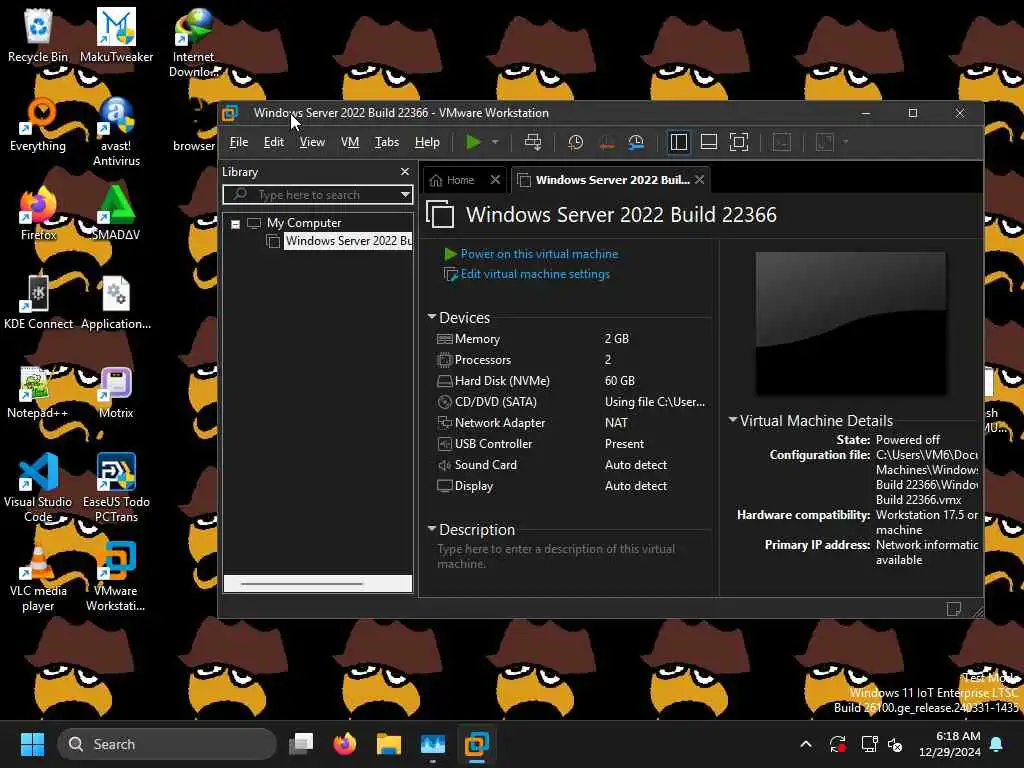Click the stretch guest display toolbar icon
The image size is (1024, 768).
(825, 142)
